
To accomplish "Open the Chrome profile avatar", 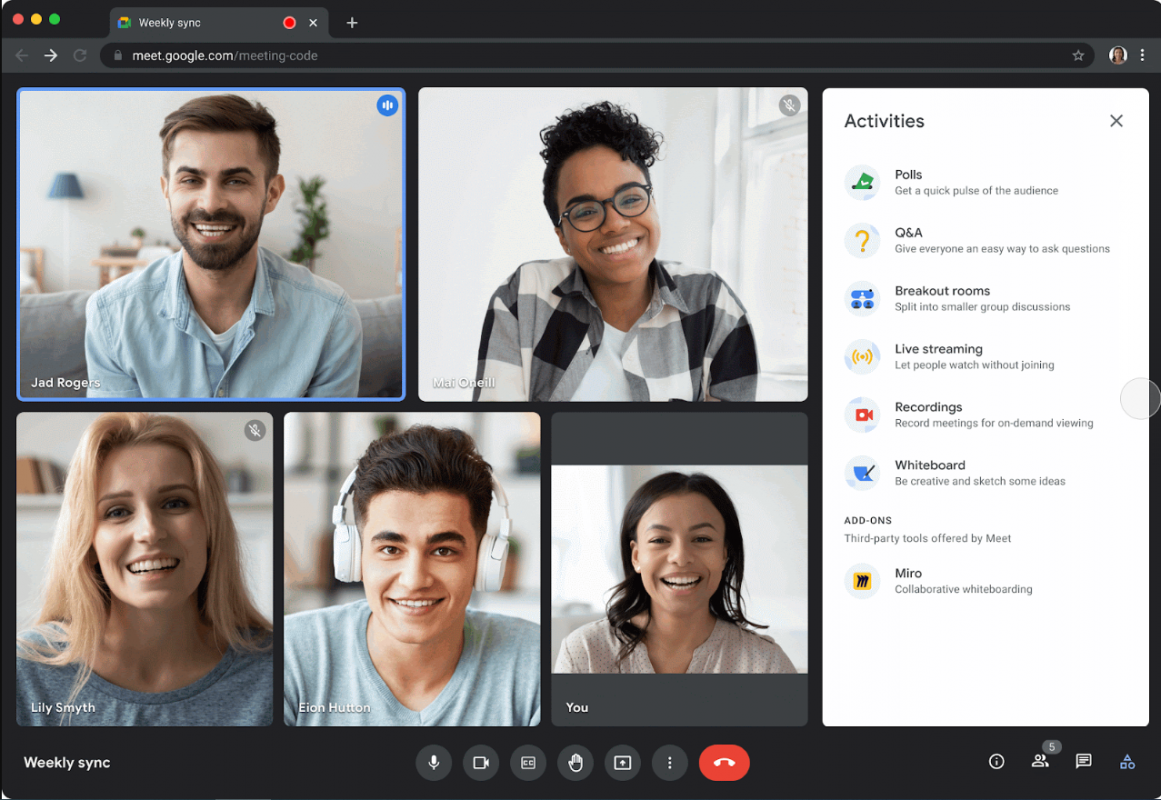I will (x=1118, y=56).
